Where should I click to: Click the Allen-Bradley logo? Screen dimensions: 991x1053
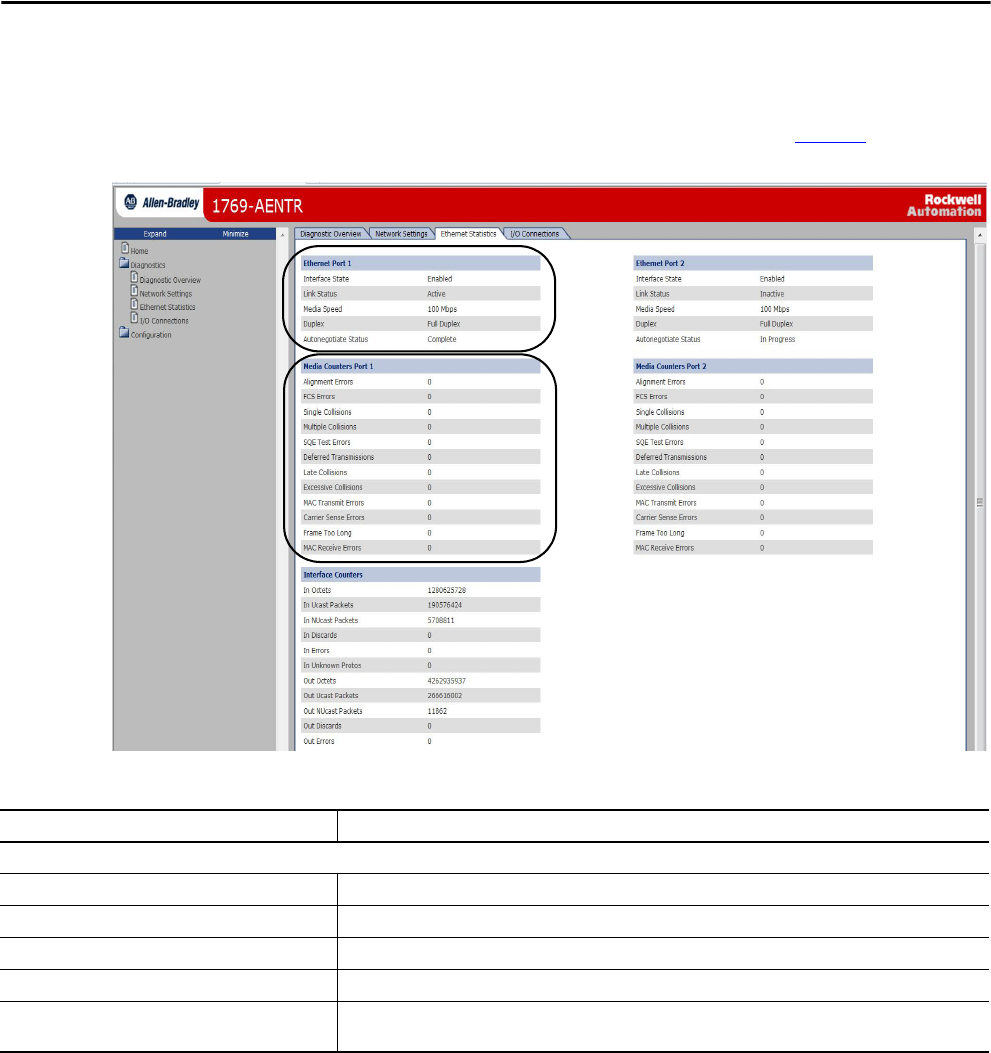tap(161, 203)
